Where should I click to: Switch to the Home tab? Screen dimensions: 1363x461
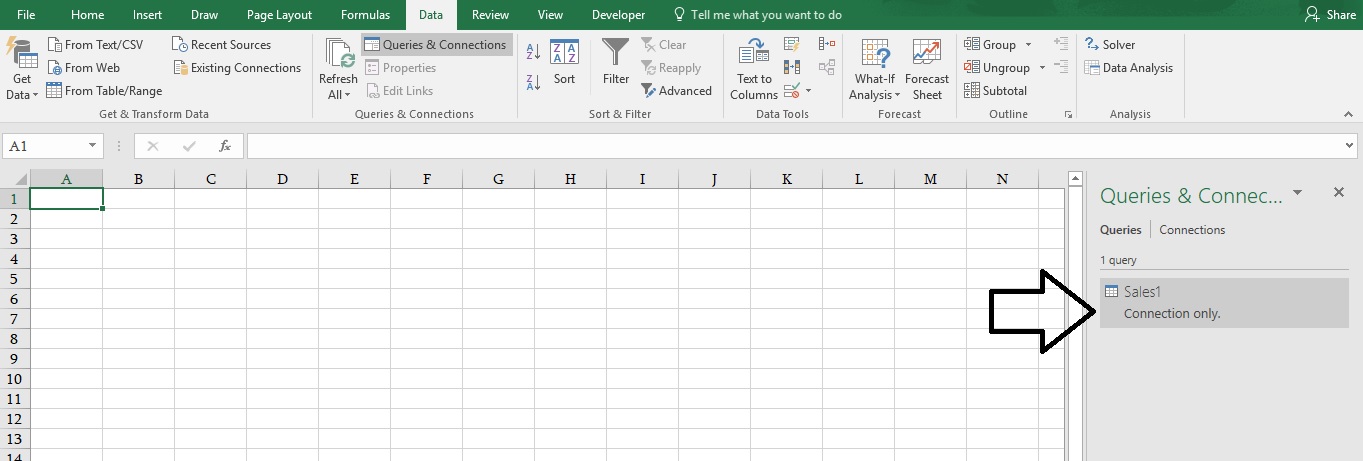pyautogui.click(x=88, y=15)
